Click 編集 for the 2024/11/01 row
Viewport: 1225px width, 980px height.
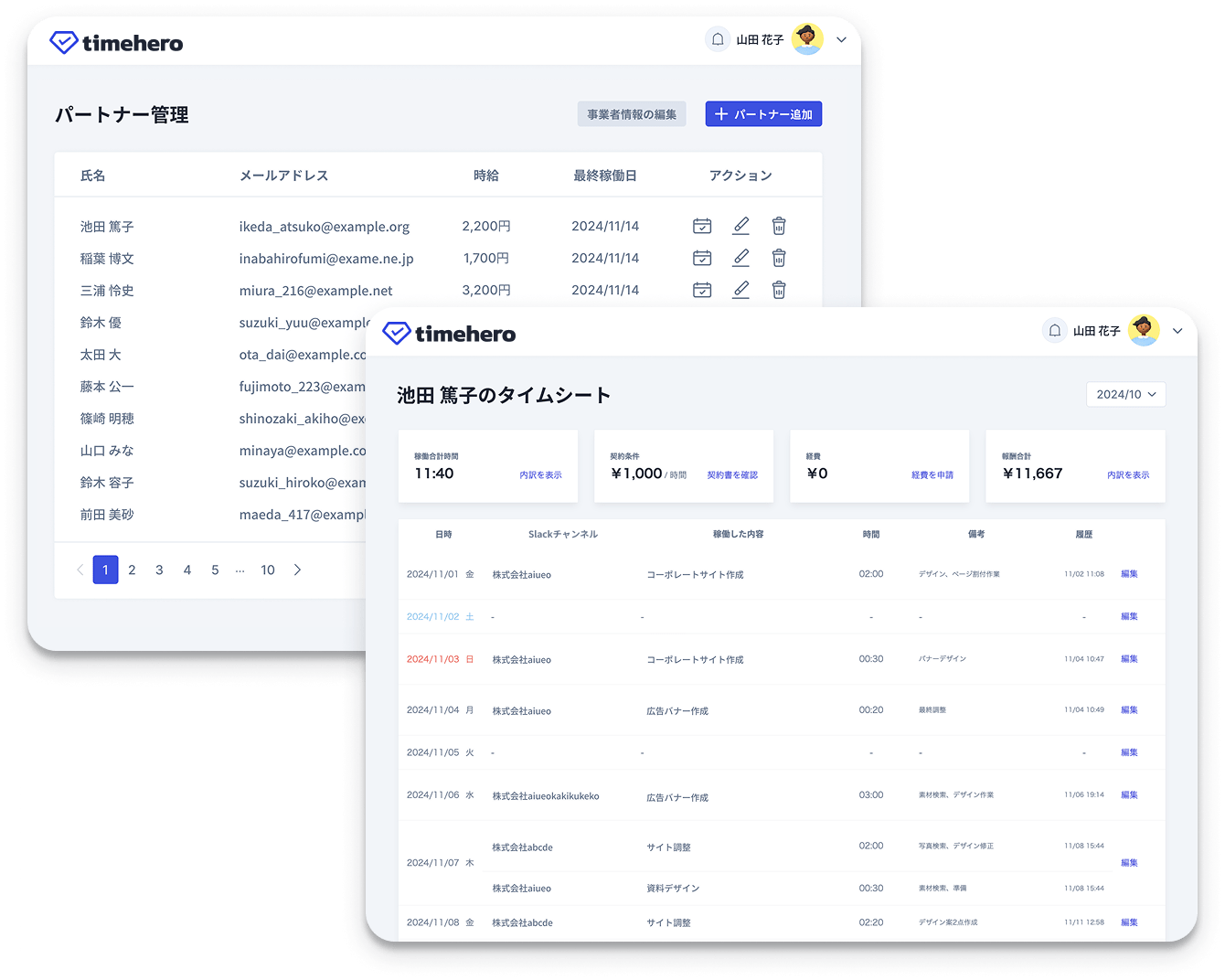[1129, 574]
